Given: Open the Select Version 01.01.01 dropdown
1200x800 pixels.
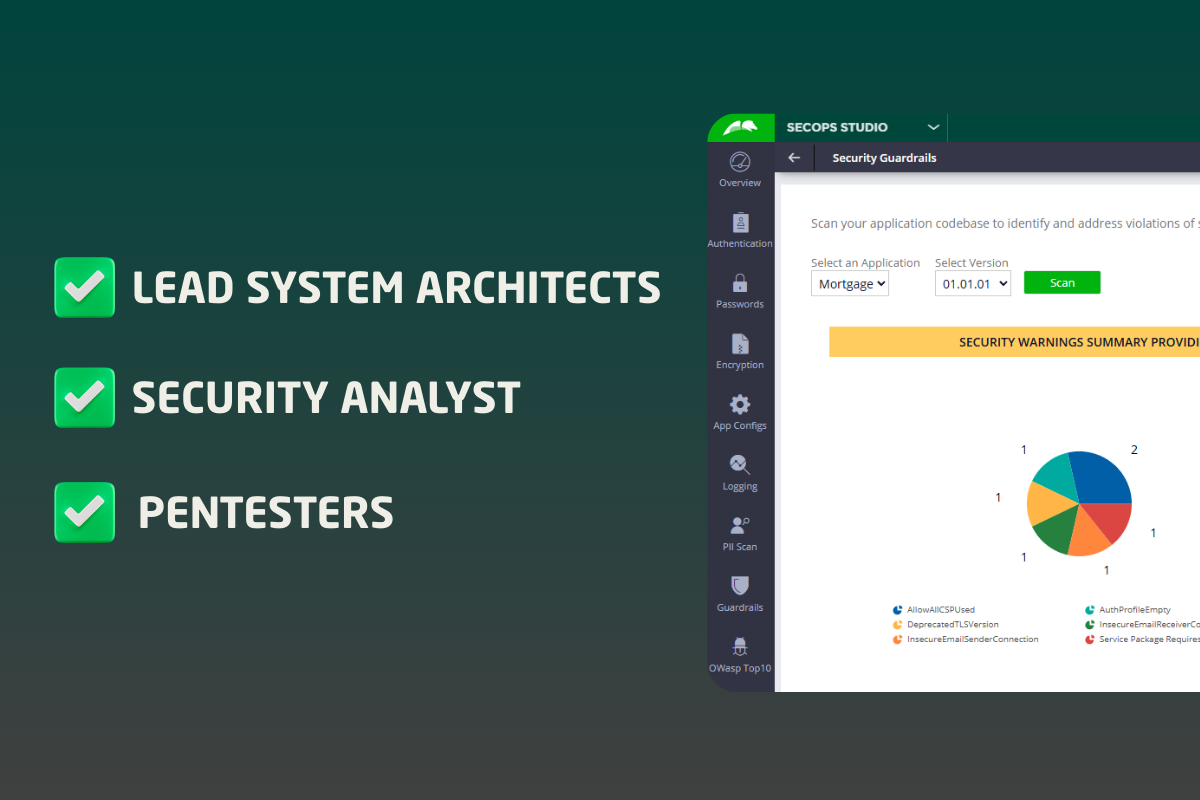Looking at the screenshot, I should 973,284.
